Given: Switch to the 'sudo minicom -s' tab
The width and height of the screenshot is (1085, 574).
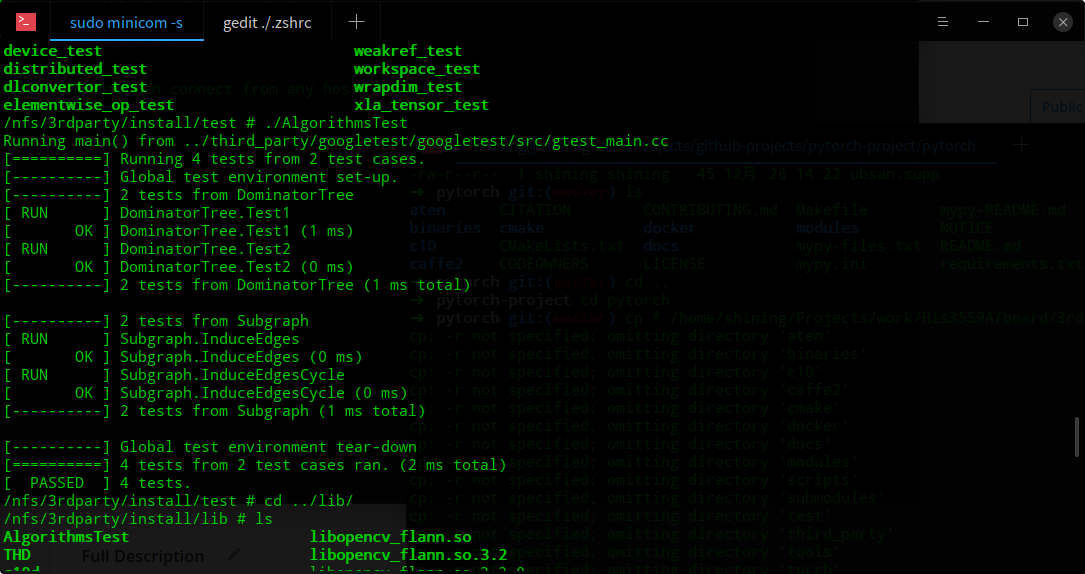Looking at the screenshot, I should click(127, 22).
